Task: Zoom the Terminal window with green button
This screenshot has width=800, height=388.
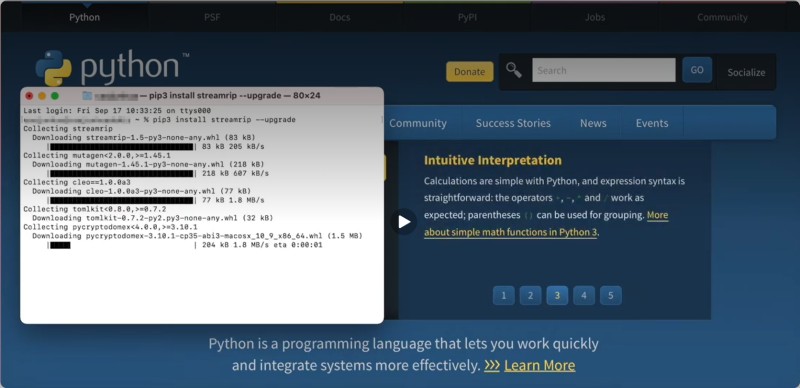Action: [55, 95]
